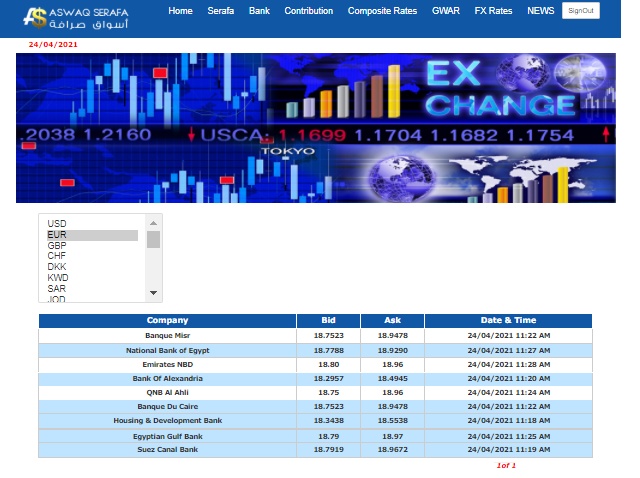
Task: Click Suez Canal Bank
Action: click(x=168, y=449)
